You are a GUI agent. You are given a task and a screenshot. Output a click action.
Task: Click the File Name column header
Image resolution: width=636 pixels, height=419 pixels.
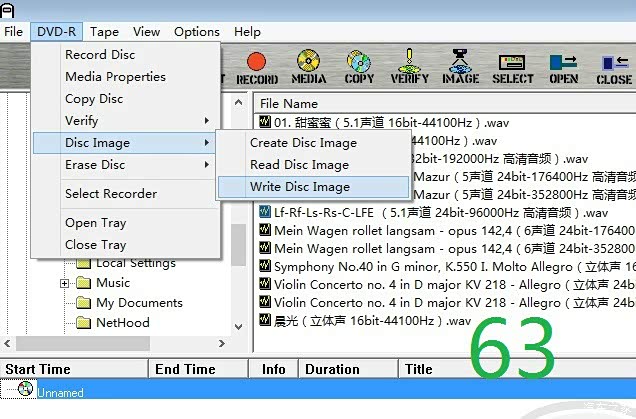pyautogui.click(x=289, y=103)
